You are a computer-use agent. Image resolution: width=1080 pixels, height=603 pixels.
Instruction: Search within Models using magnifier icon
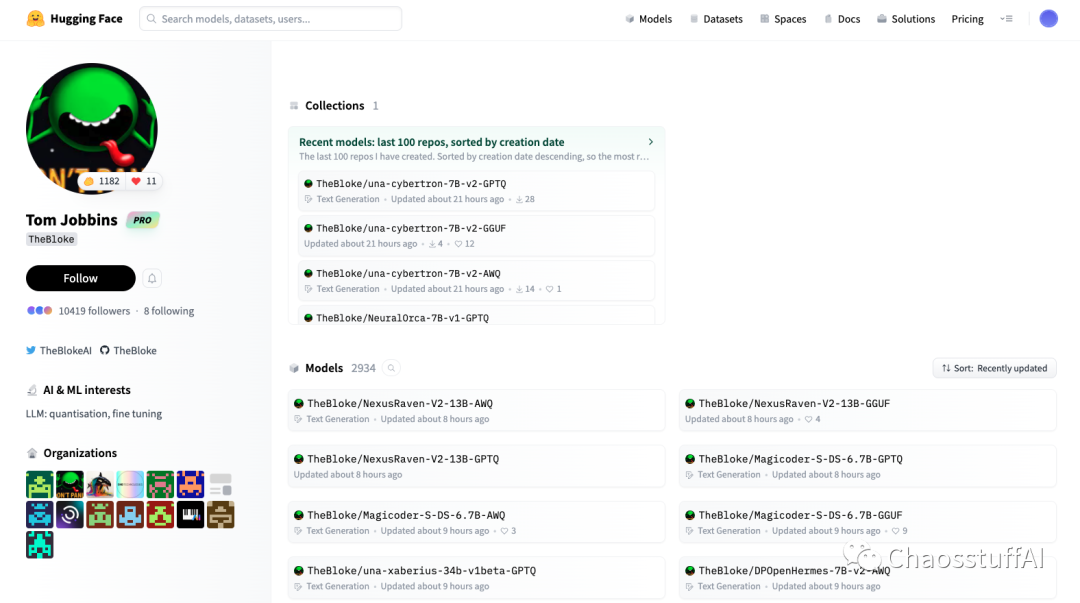tap(391, 368)
